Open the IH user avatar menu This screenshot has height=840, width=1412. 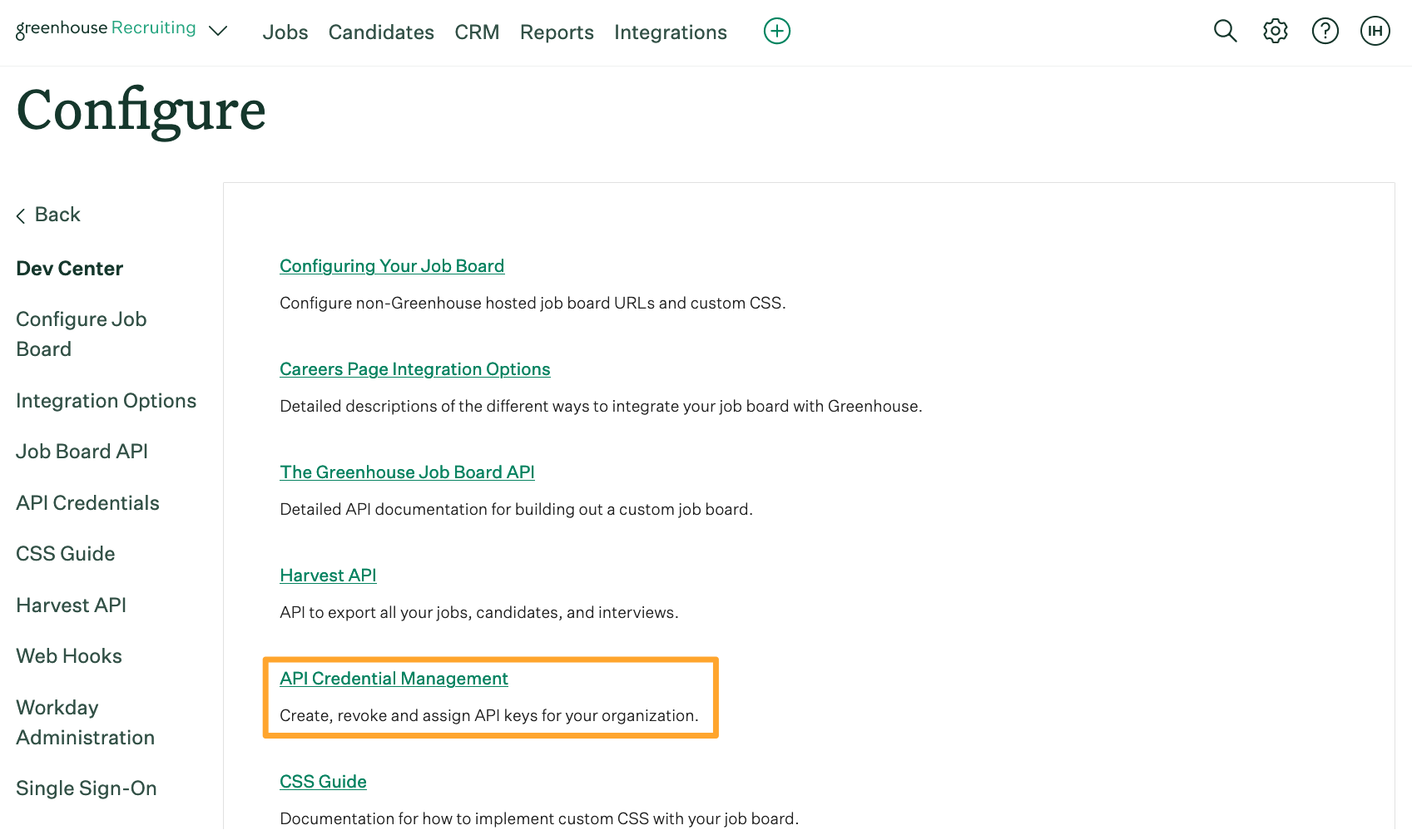point(1375,32)
